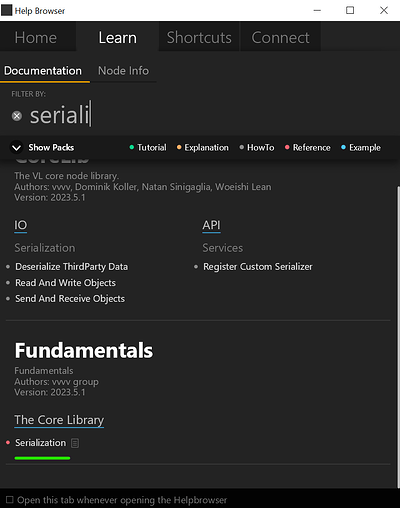Open The Core Library link

pos(59,420)
